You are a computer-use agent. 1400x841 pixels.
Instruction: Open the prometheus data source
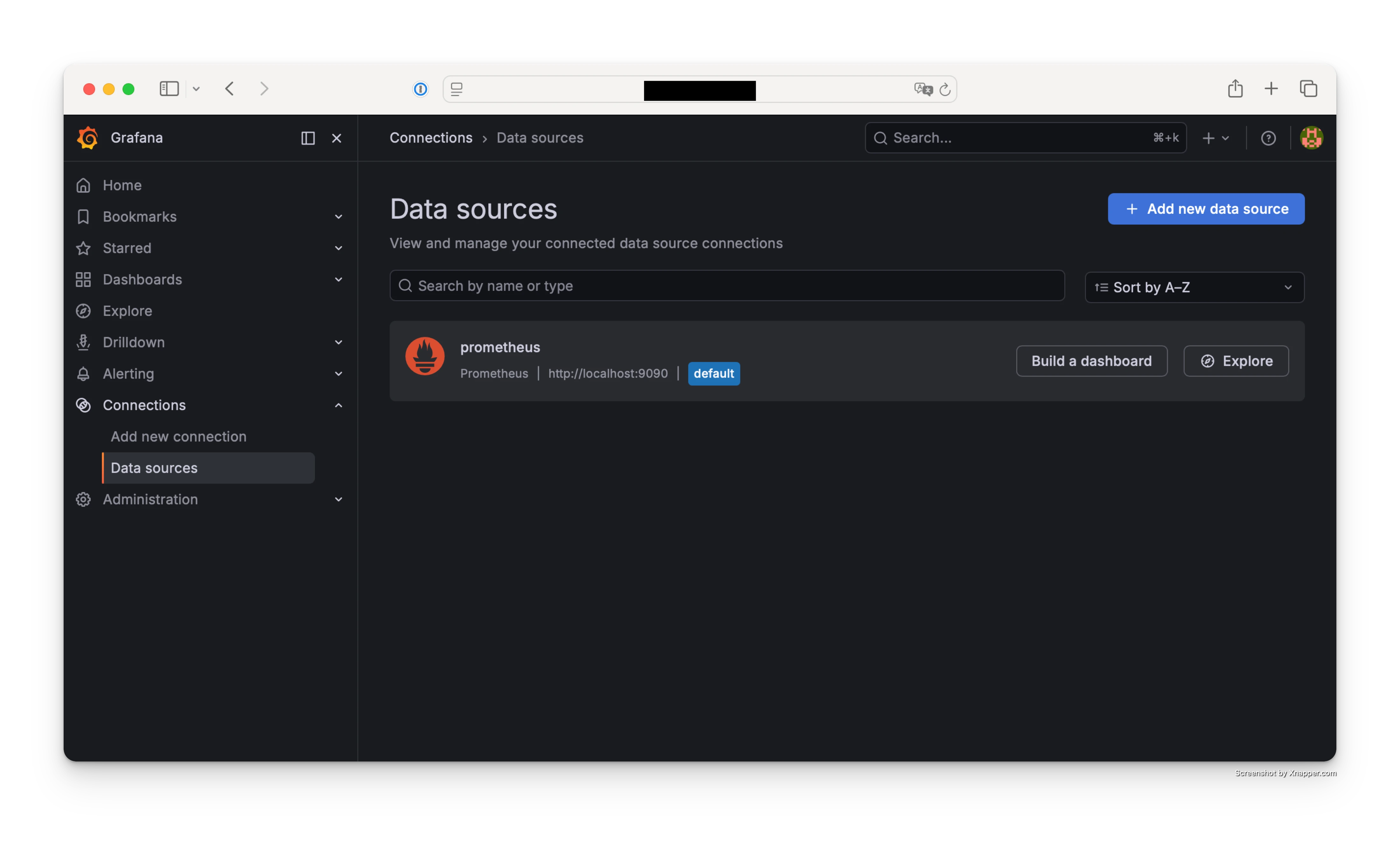click(x=500, y=347)
